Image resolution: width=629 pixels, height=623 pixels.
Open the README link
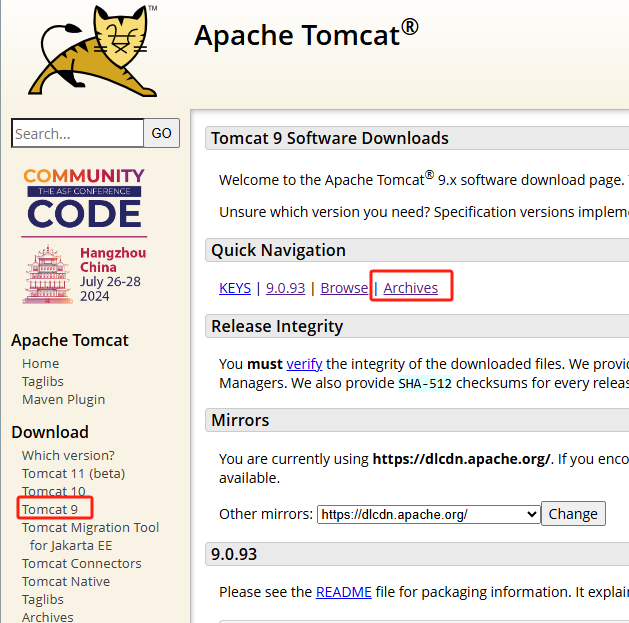[x=344, y=592]
